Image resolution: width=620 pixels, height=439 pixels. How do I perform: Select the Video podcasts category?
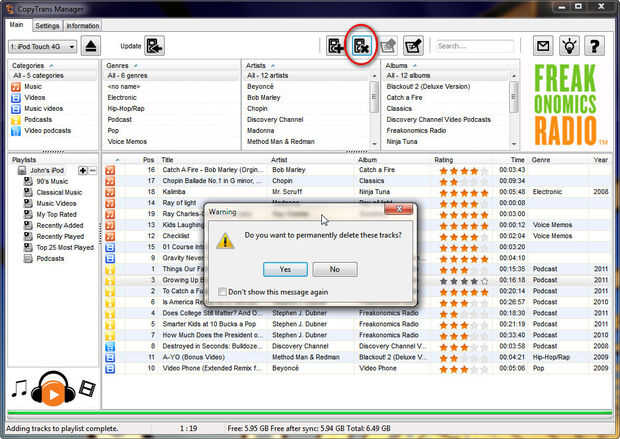(x=47, y=131)
